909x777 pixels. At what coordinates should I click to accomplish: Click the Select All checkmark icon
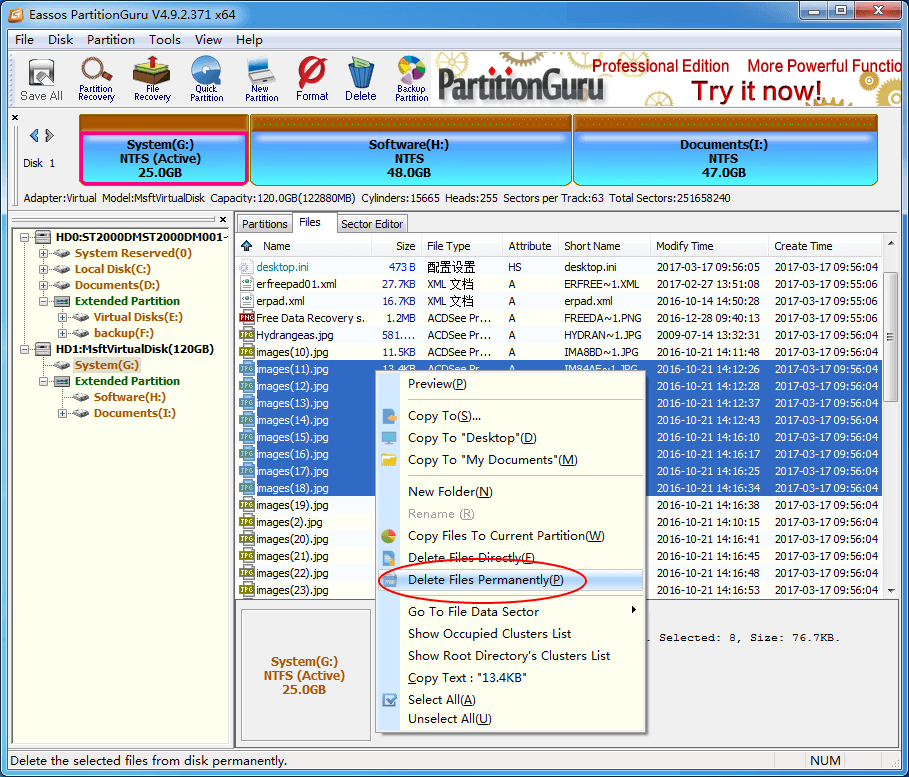click(x=389, y=700)
